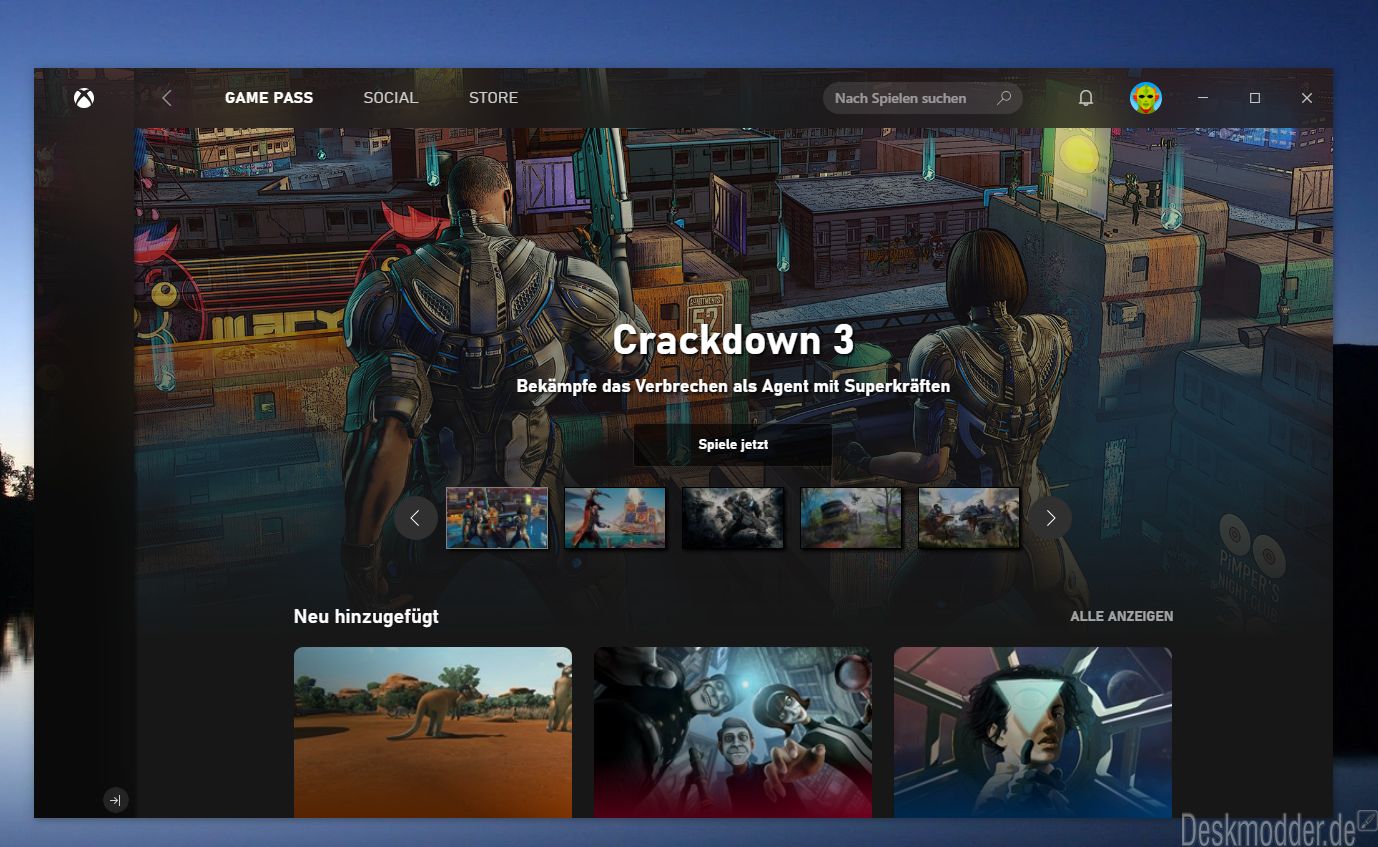The width and height of the screenshot is (1378, 847).
Task: Go back with the back arrow
Action: click(167, 98)
